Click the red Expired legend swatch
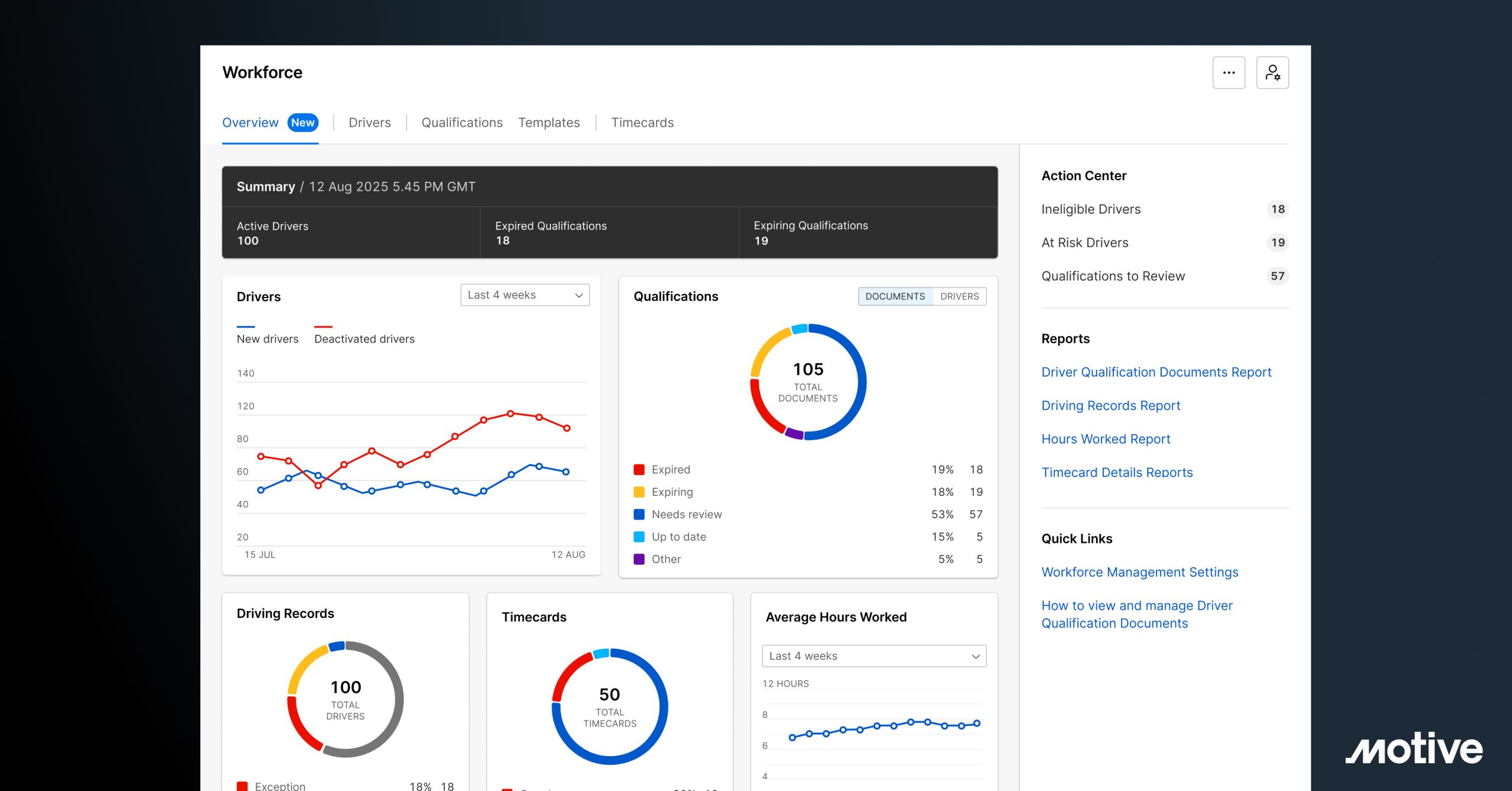 pyautogui.click(x=640, y=469)
